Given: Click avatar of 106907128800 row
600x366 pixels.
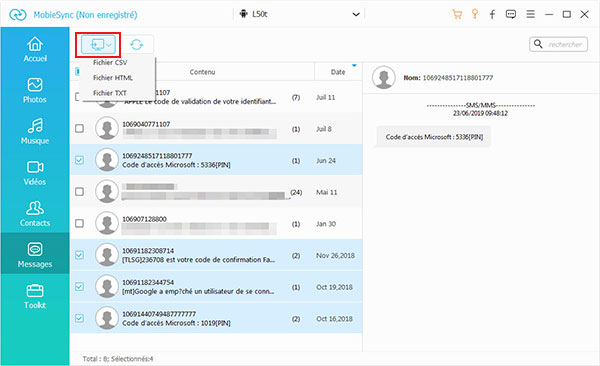Looking at the screenshot, I should tap(107, 223).
